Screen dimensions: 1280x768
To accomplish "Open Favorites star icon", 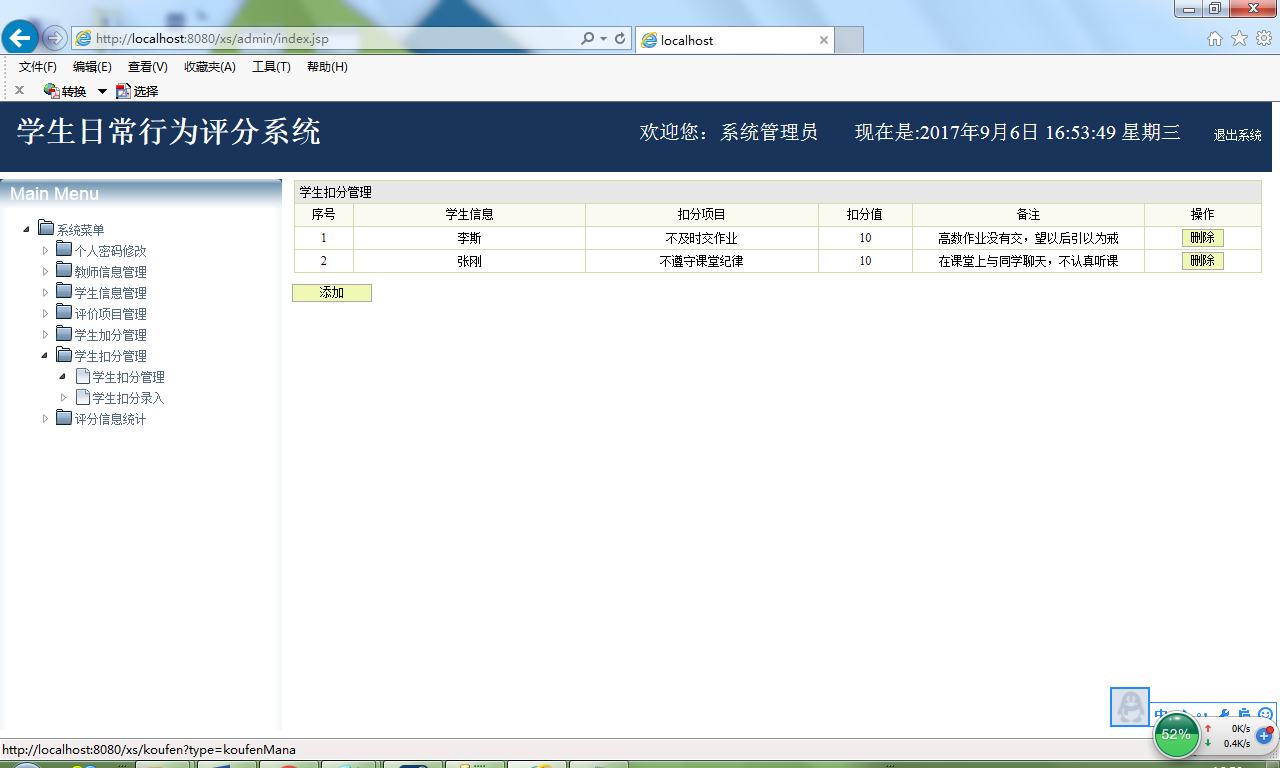I will pos(1239,39).
